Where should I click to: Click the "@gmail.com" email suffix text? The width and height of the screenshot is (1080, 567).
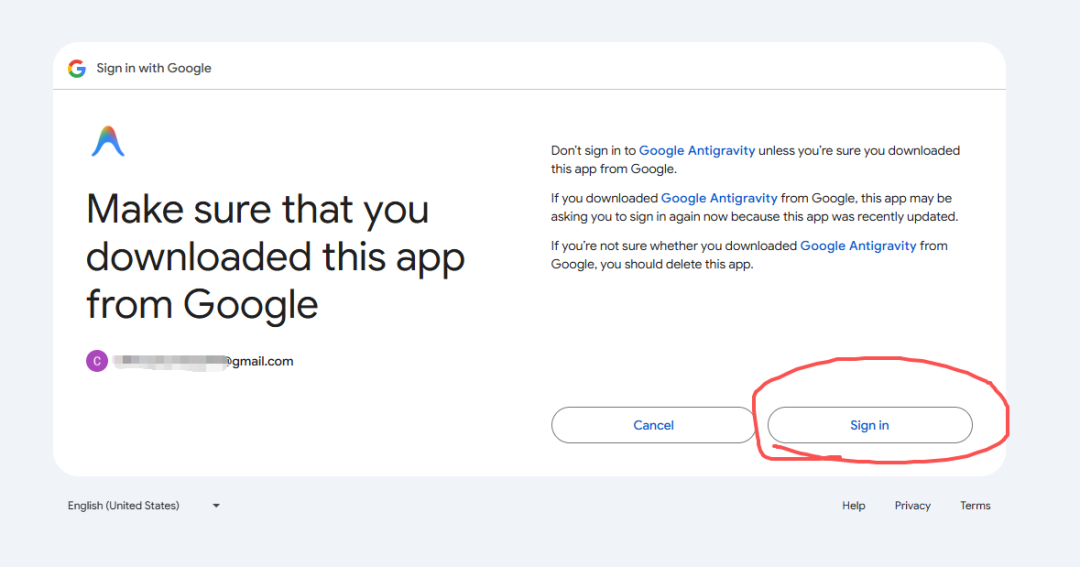pyautogui.click(x=258, y=361)
